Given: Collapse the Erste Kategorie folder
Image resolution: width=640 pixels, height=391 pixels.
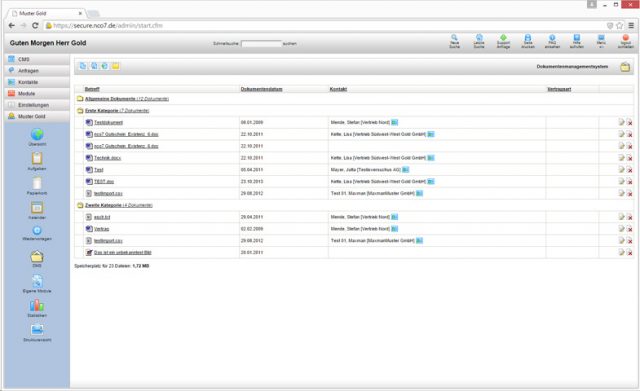Looking at the screenshot, I should coord(80,111).
